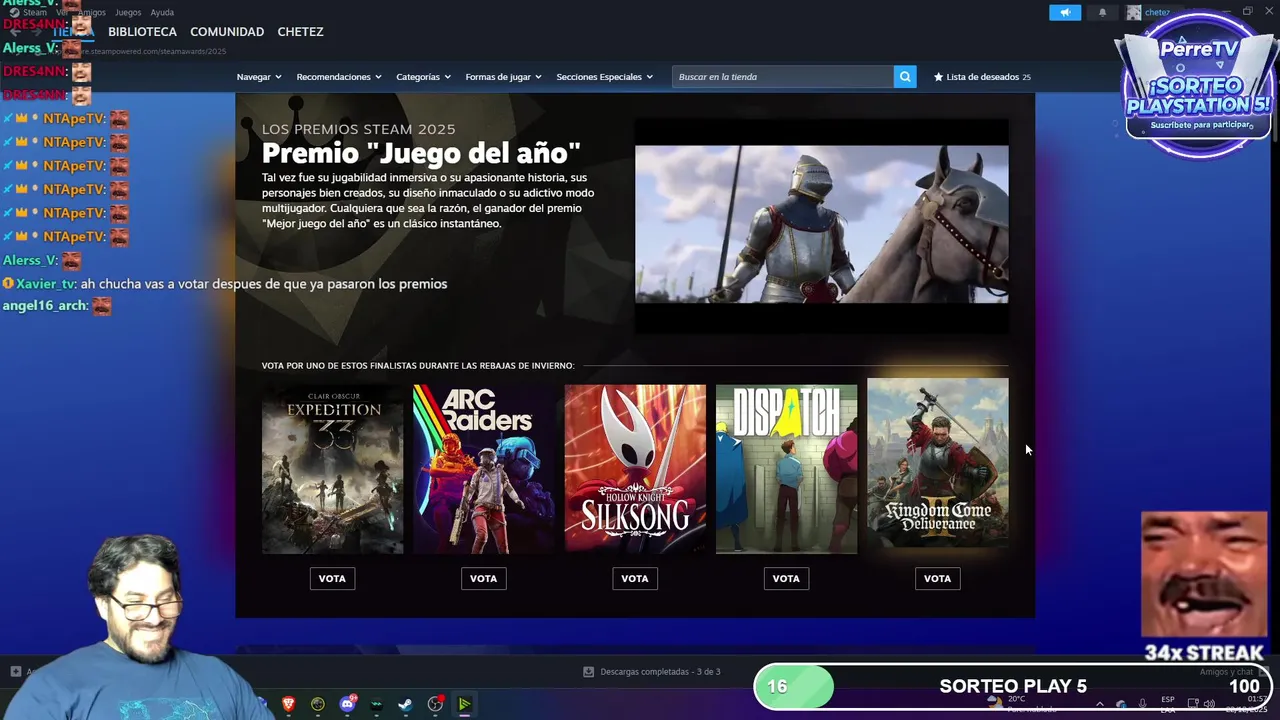The width and height of the screenshot is (1280, 720).
Task: Open the notifications bell icon
Action: point(1102,13)
